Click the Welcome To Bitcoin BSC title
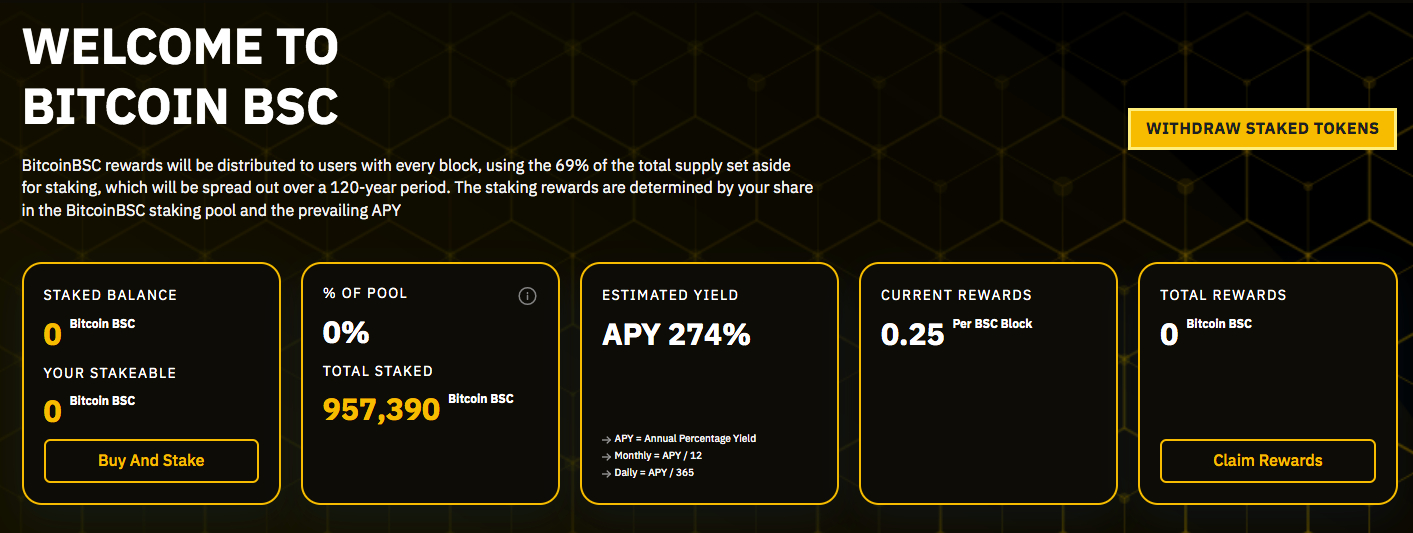This screenshot has width=1413, height=533. coord(181,77)
